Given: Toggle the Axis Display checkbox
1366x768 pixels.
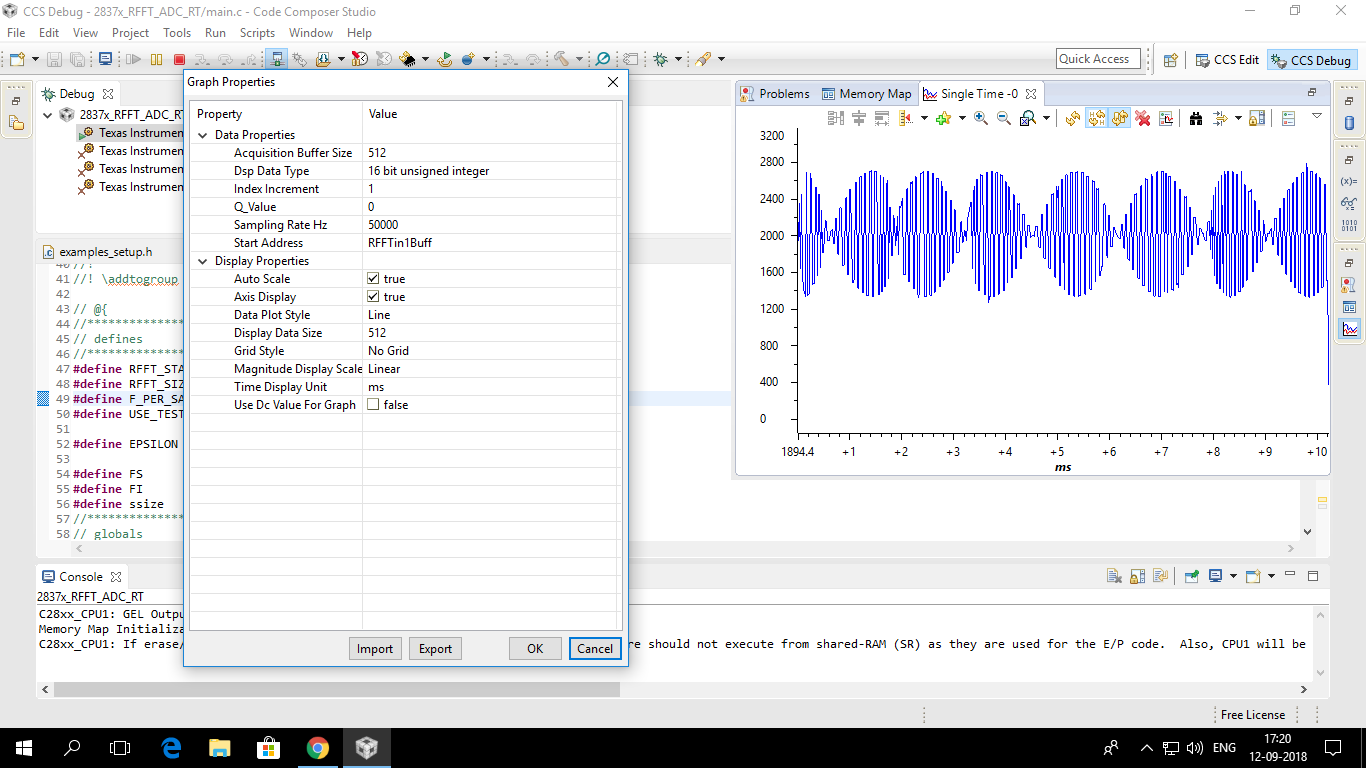Looking at the screenshot, I should [x=373, y=297].
